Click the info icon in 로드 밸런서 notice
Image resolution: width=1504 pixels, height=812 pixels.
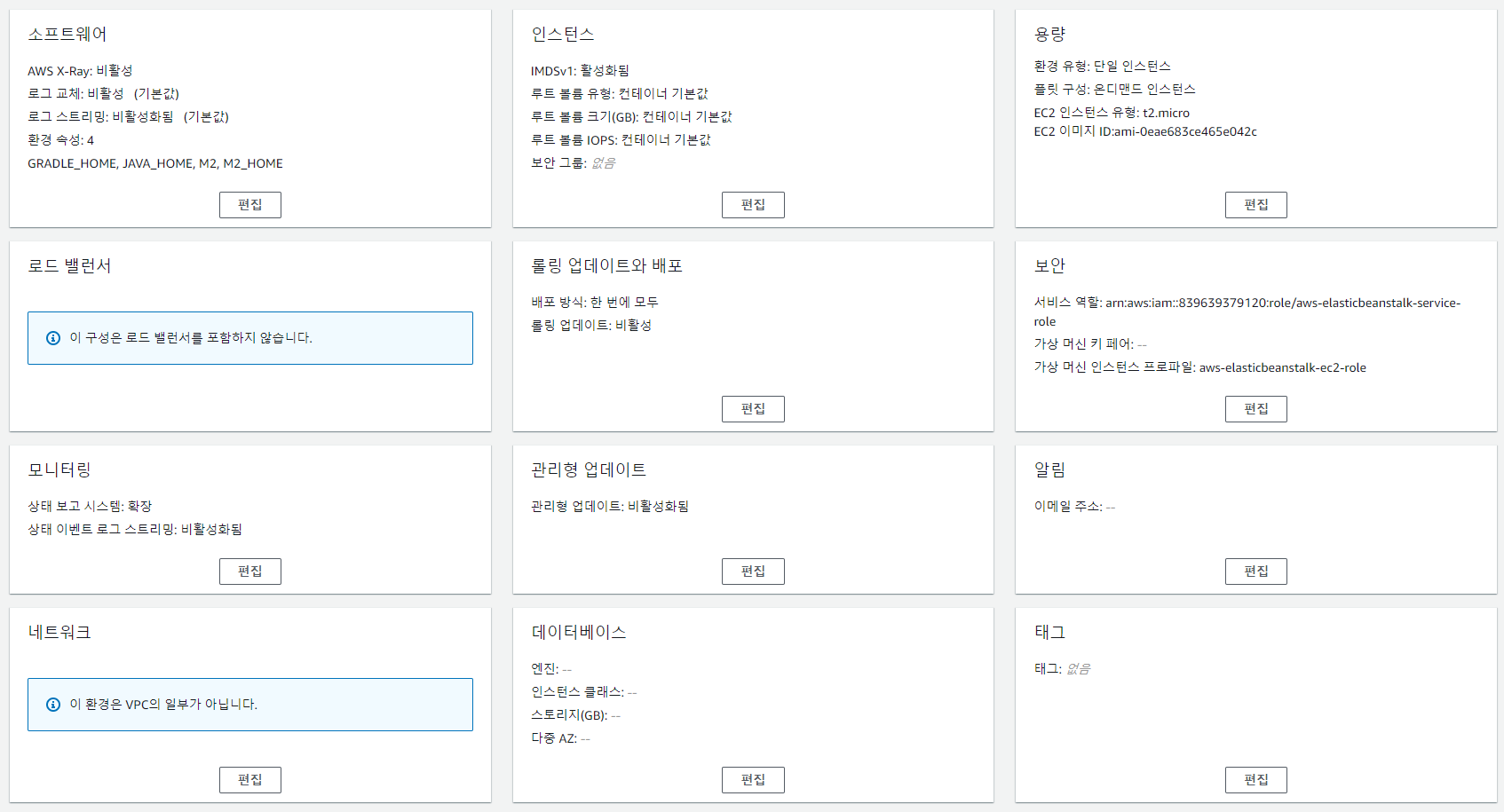point(53,338)
